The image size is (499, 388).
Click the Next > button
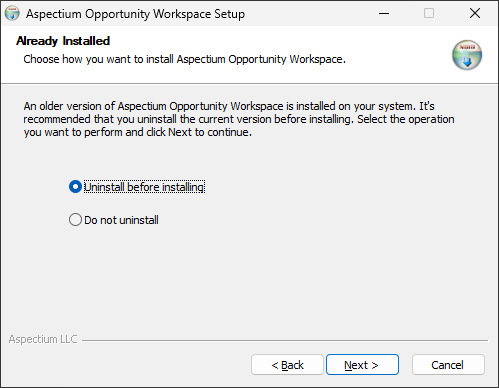[362, 365]
